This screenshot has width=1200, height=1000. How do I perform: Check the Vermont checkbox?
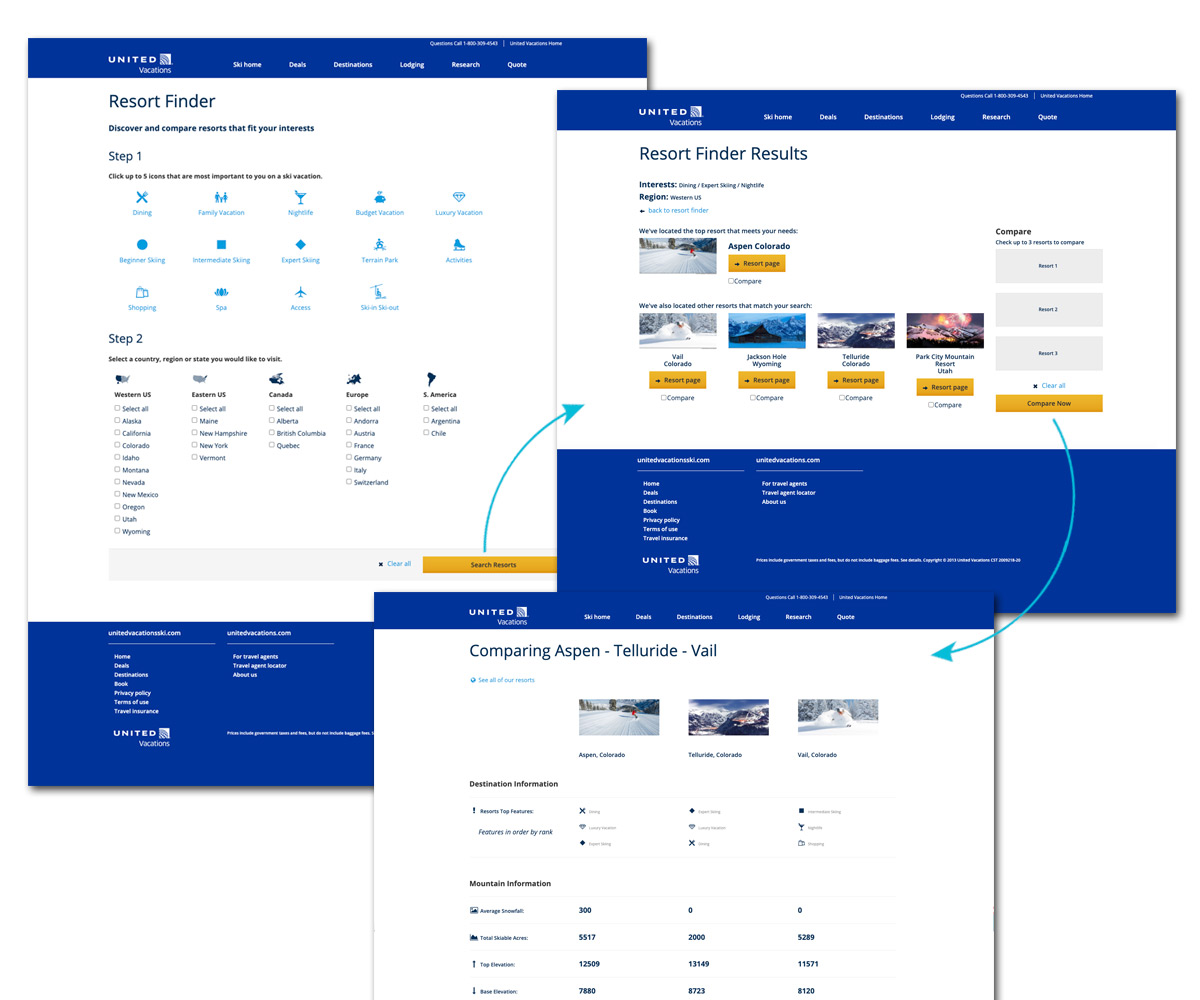pos(195,457)
